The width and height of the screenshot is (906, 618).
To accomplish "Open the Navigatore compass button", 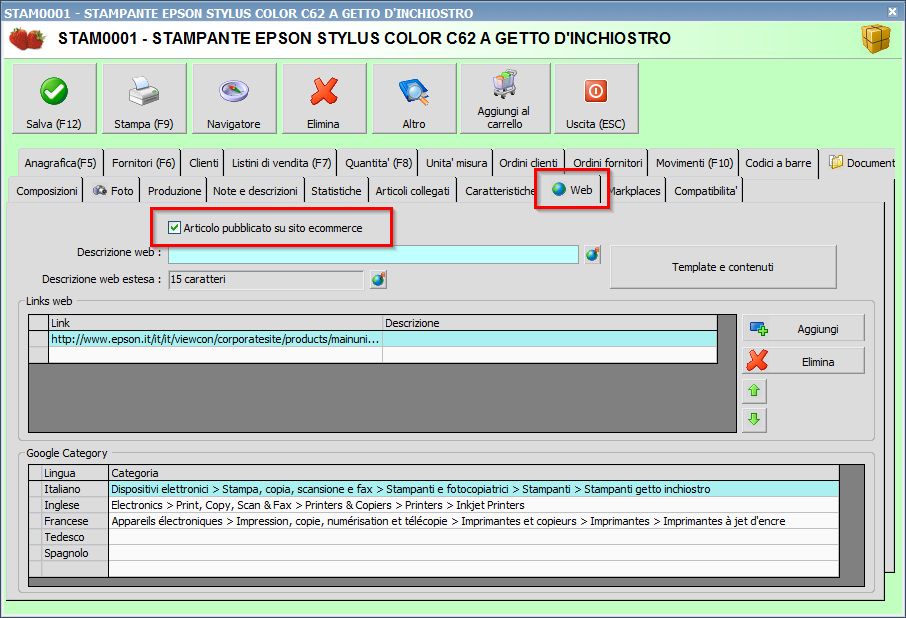I will 234,99.
